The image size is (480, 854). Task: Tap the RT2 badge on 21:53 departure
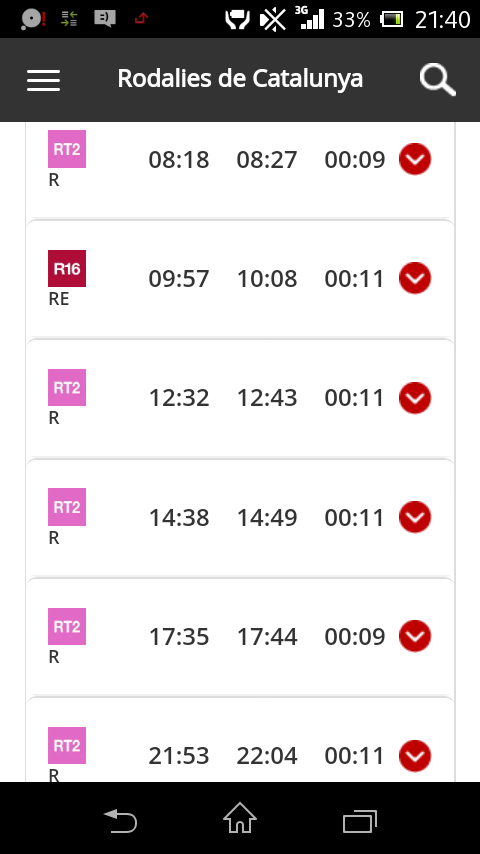(x=67, y=745)
